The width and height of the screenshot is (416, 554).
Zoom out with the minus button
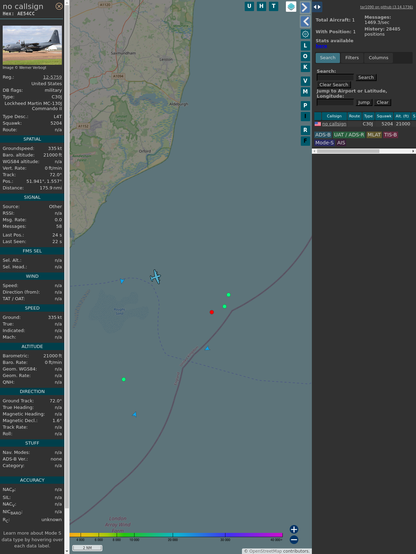[294, 540]
